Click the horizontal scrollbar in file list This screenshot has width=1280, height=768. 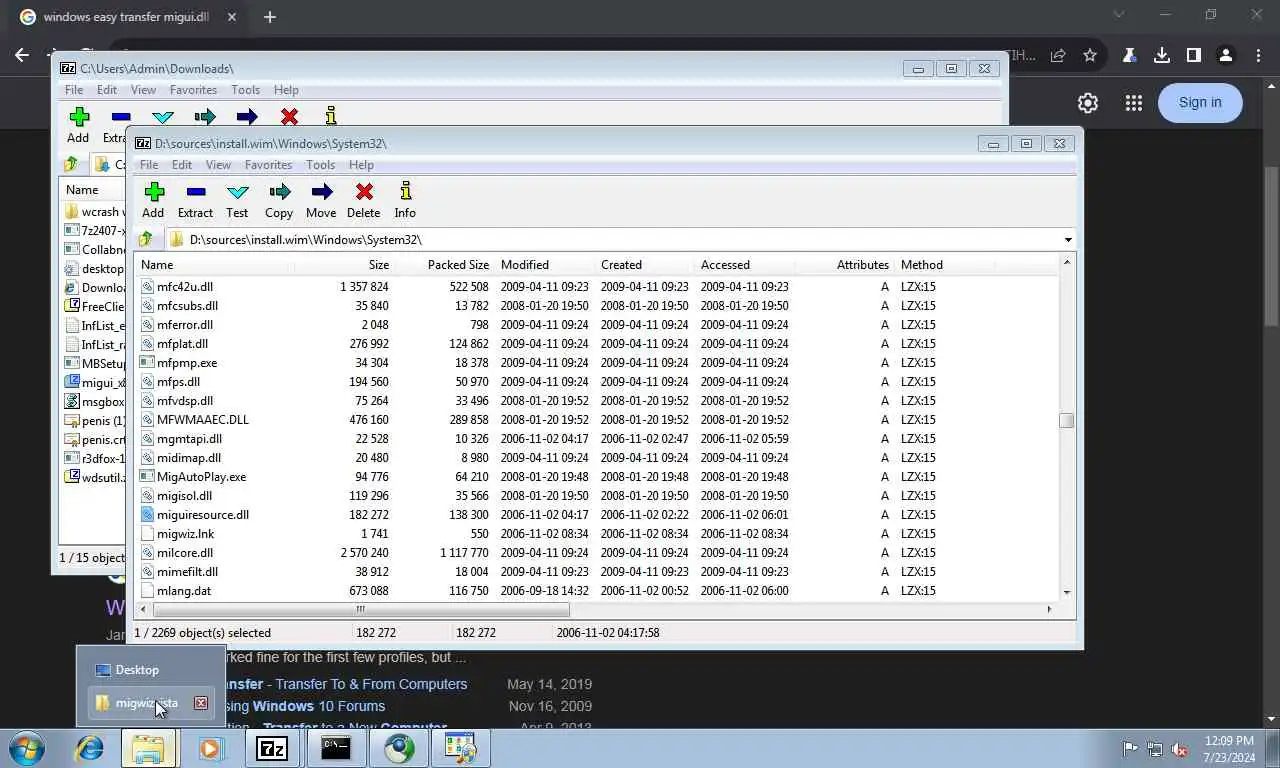[360, 609]
